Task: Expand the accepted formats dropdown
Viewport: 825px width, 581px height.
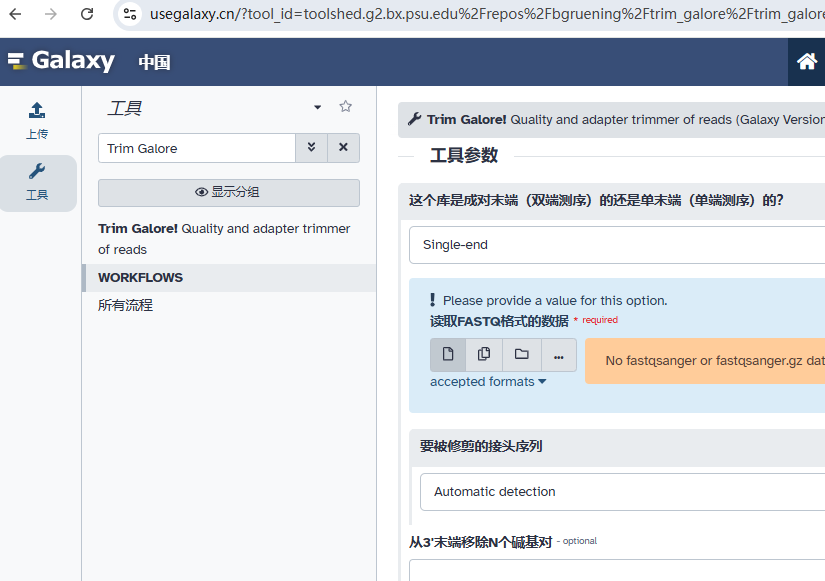Action: click(488, 382)
